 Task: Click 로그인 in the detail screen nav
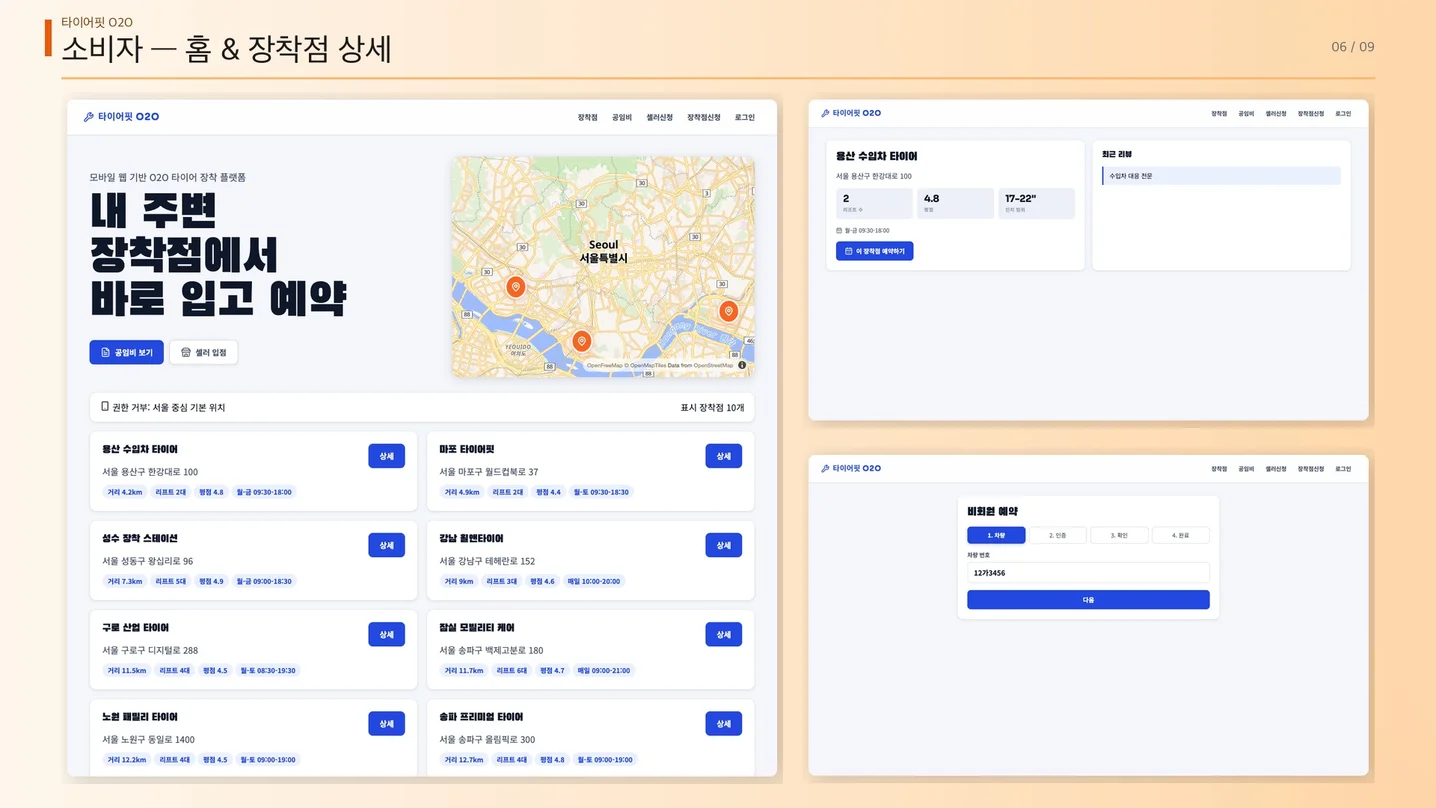[1343, 114]
